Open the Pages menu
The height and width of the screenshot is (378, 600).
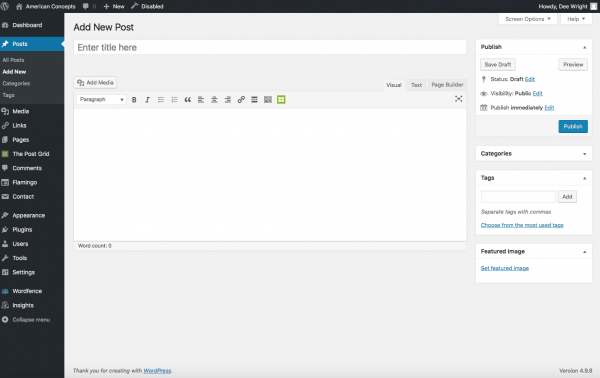(32, 140)
